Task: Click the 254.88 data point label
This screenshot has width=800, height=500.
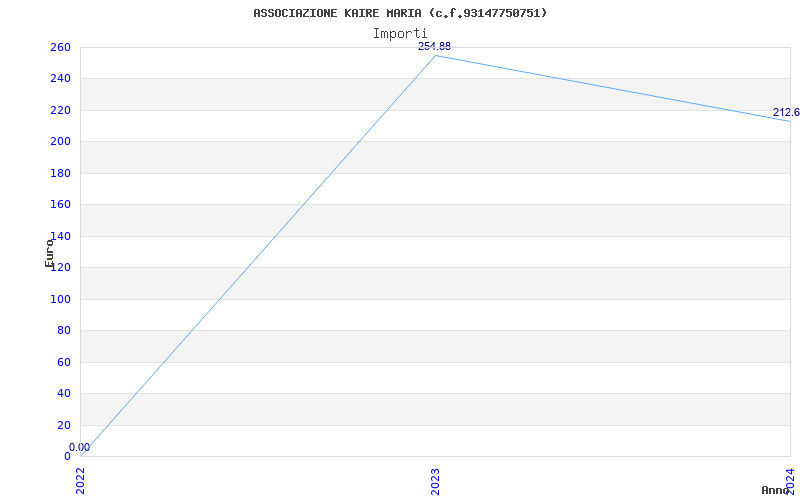Action: (434, 46)
